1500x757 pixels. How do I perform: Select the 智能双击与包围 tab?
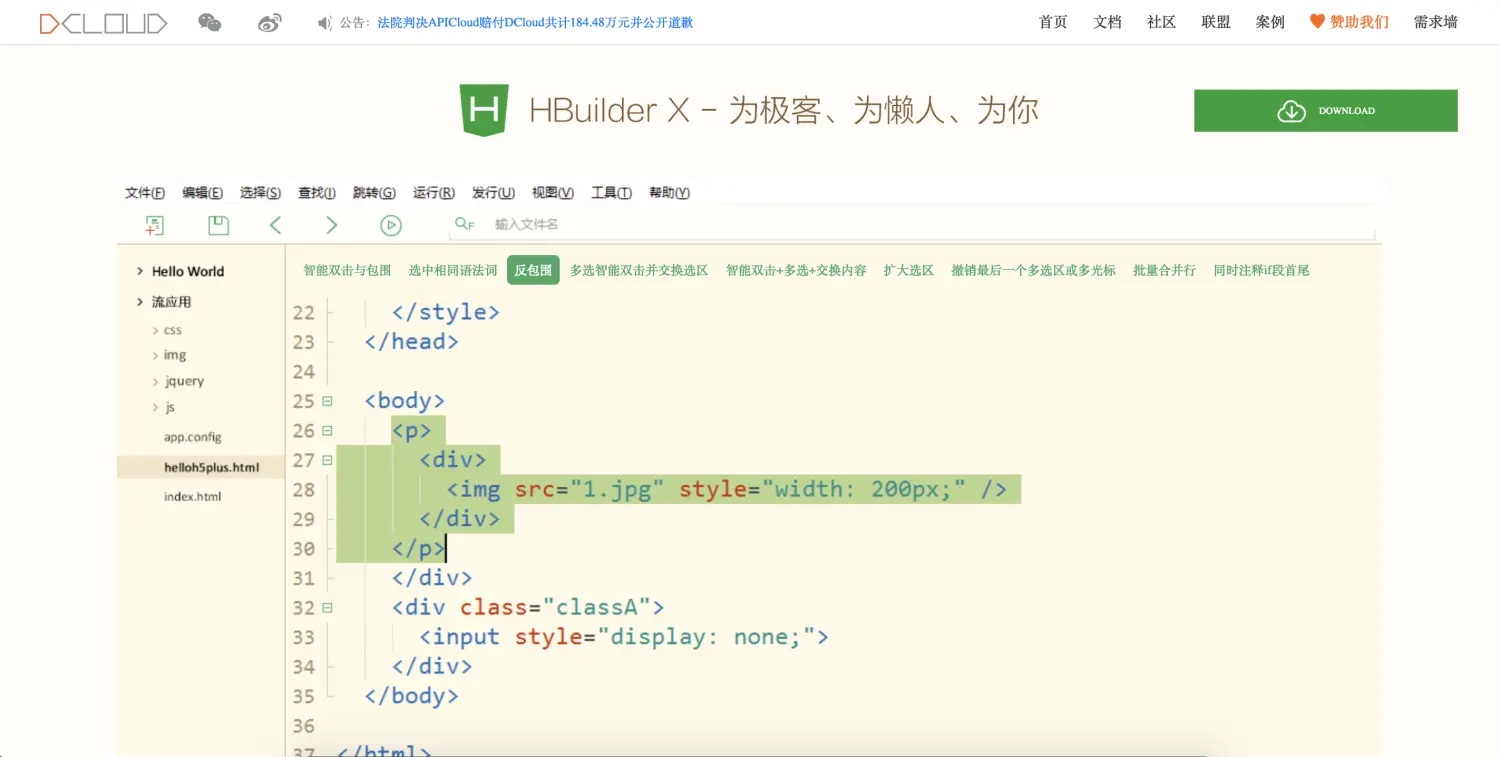[347, 270]
